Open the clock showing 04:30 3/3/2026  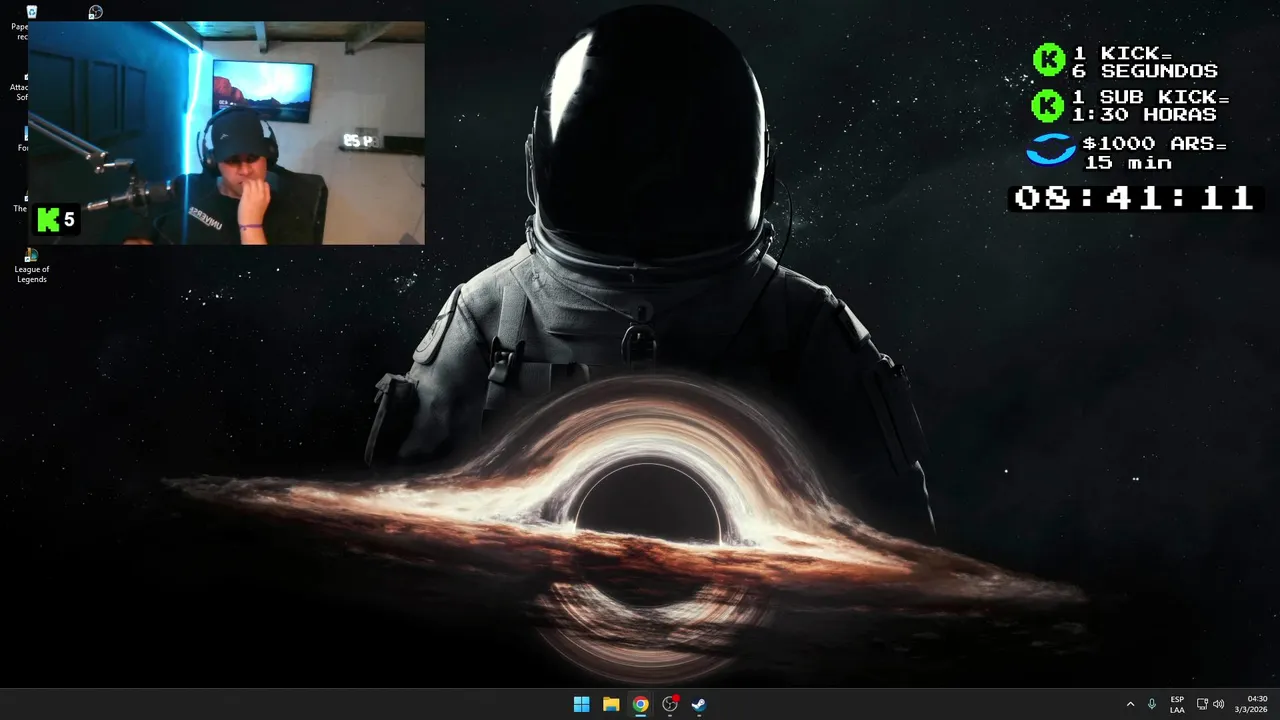click(x=1251, y=704)
